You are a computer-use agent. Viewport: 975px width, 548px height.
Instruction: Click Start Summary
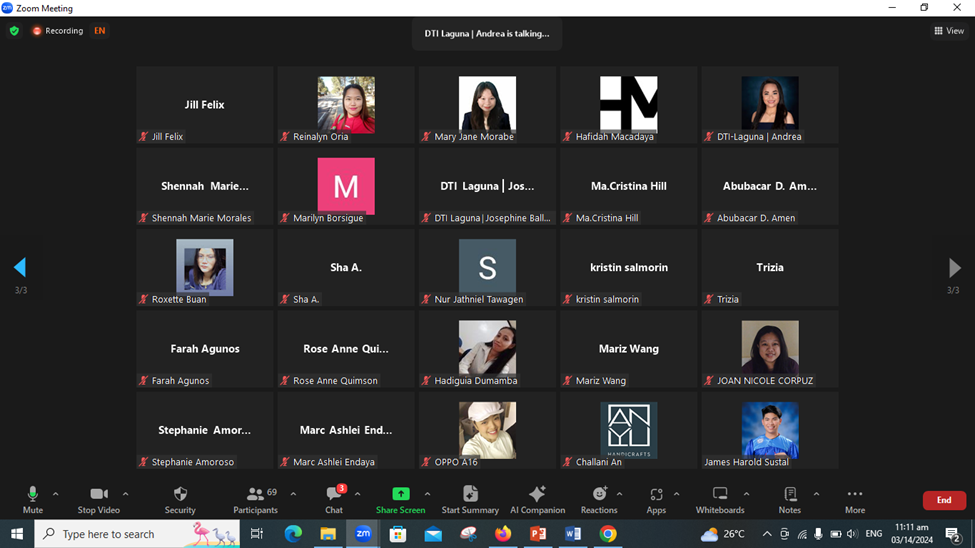click(x=470, y=498)
